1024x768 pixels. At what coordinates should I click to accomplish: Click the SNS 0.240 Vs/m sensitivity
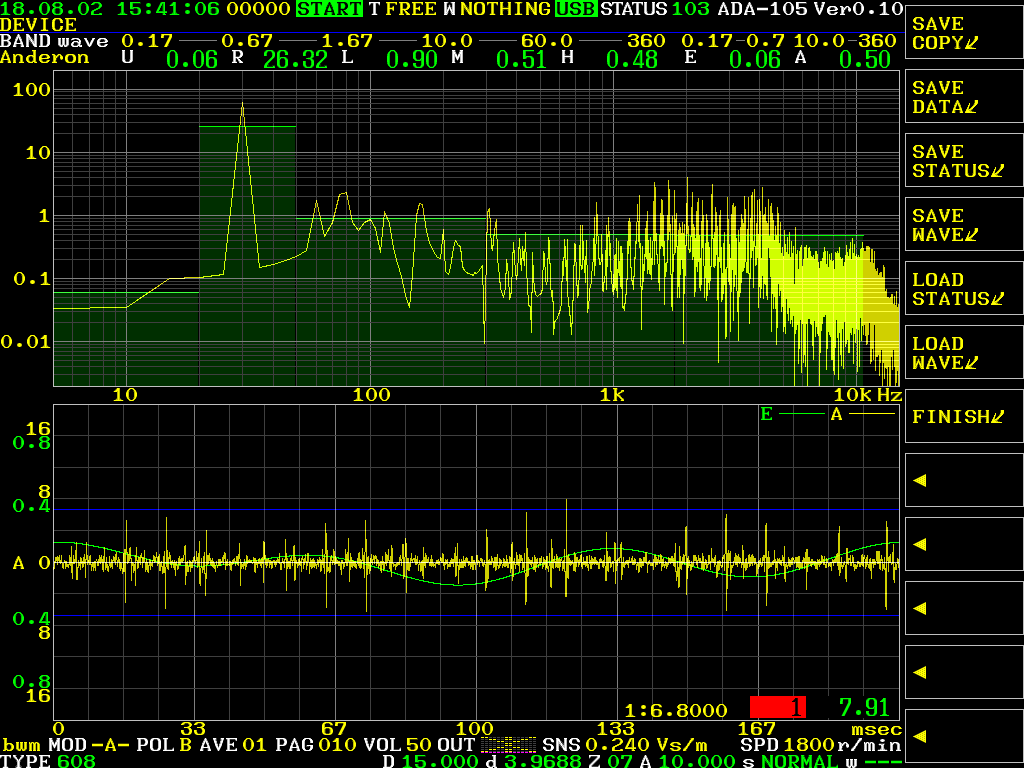624,745
